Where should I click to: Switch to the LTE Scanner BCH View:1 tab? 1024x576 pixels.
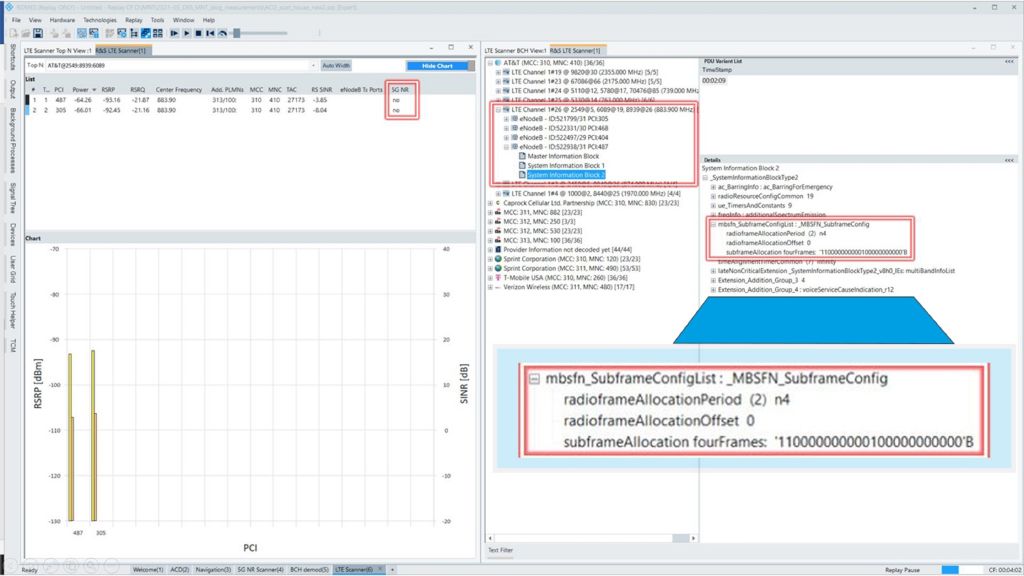[517, 47]
